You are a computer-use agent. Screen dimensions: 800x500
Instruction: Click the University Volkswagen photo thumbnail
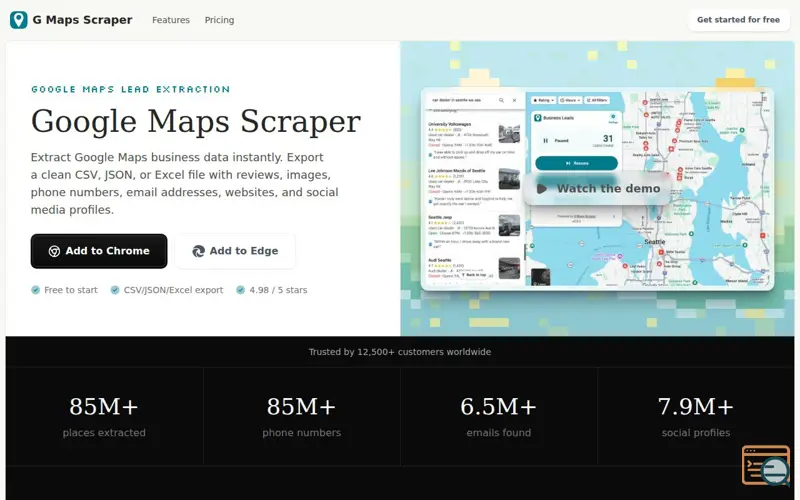pyautogui.click(x=509, y=134)
